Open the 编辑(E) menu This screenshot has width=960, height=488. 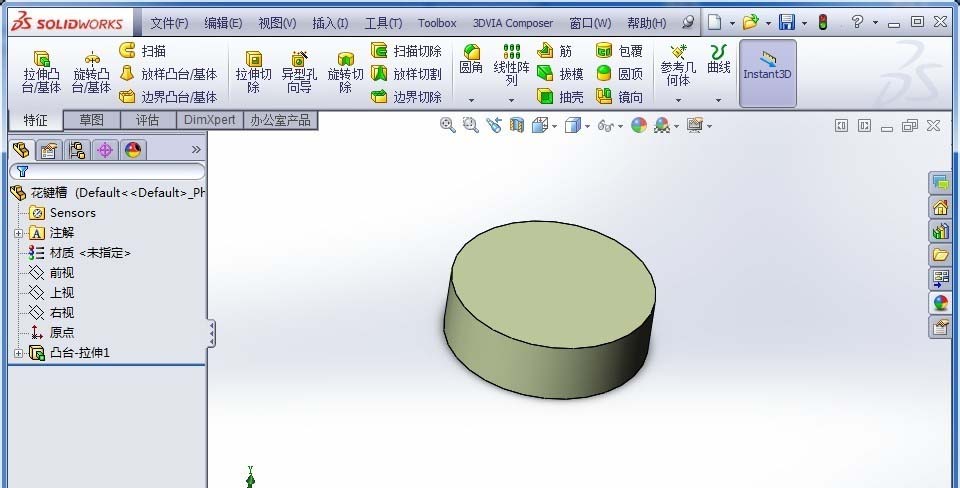[223, 23]
